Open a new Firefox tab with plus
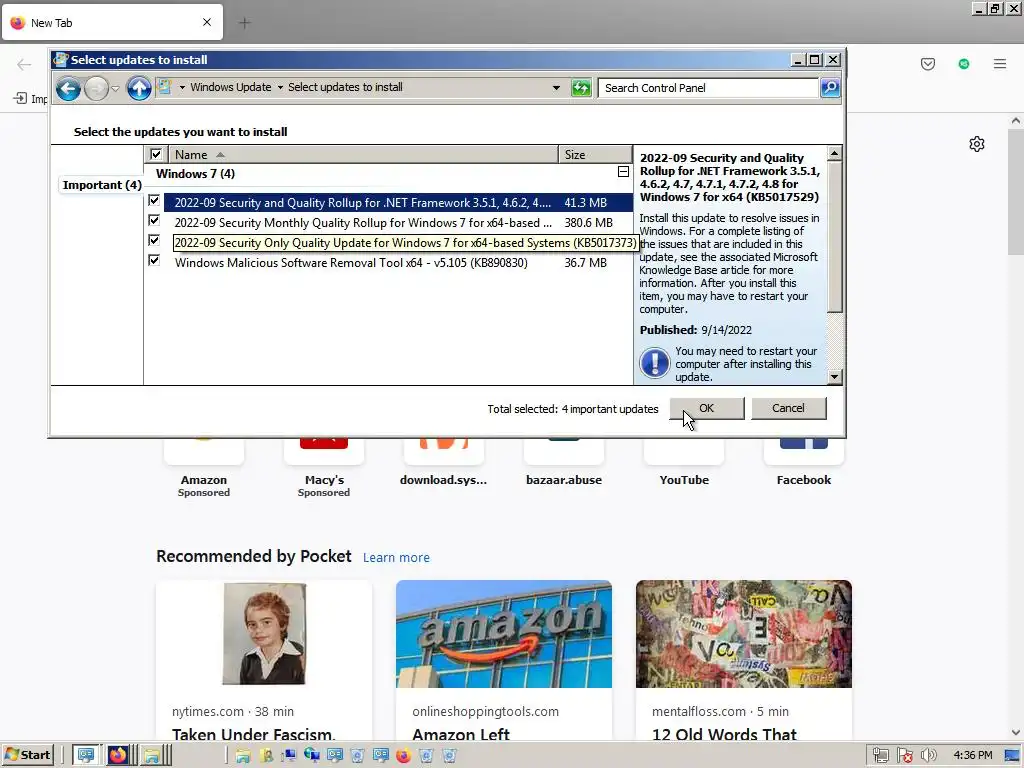 pyautogui.click(x=244, y=23)
